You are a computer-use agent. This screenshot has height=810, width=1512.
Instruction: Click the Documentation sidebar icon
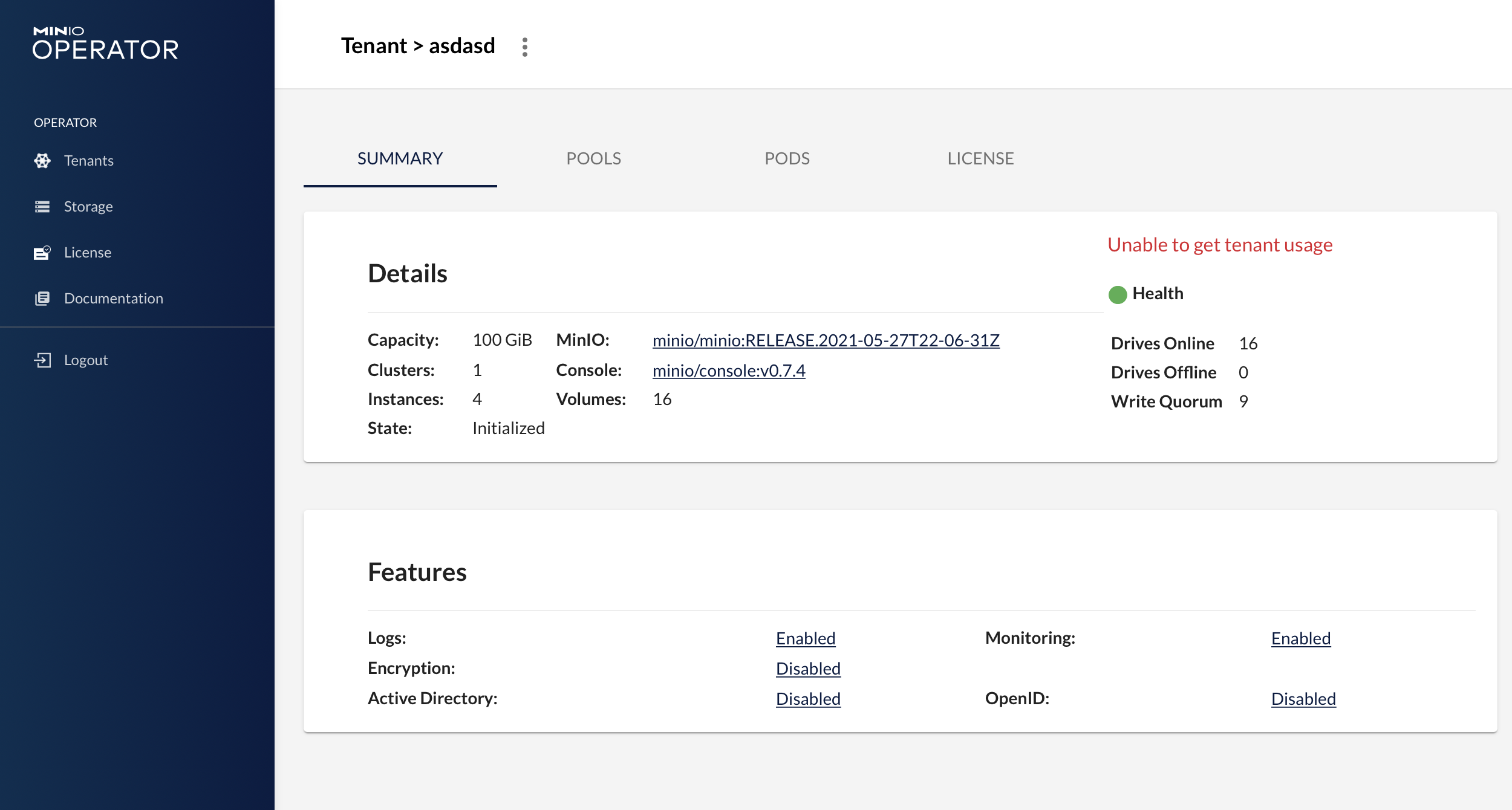(x=42, y=299)
